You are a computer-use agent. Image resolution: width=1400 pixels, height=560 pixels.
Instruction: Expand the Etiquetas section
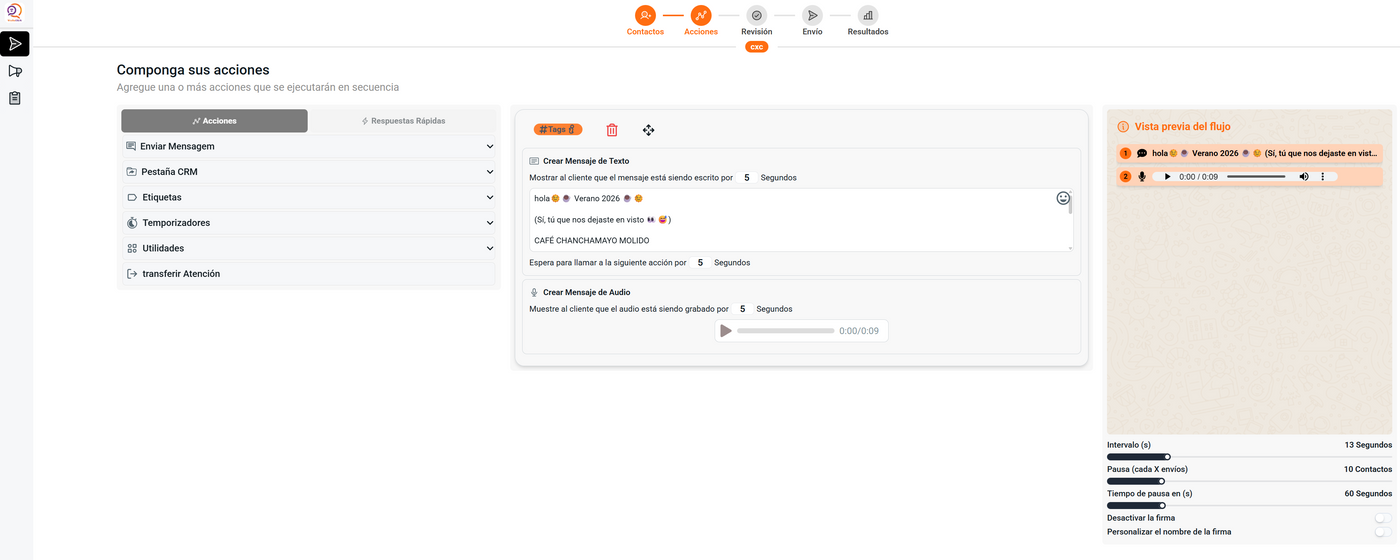point(309,198)
